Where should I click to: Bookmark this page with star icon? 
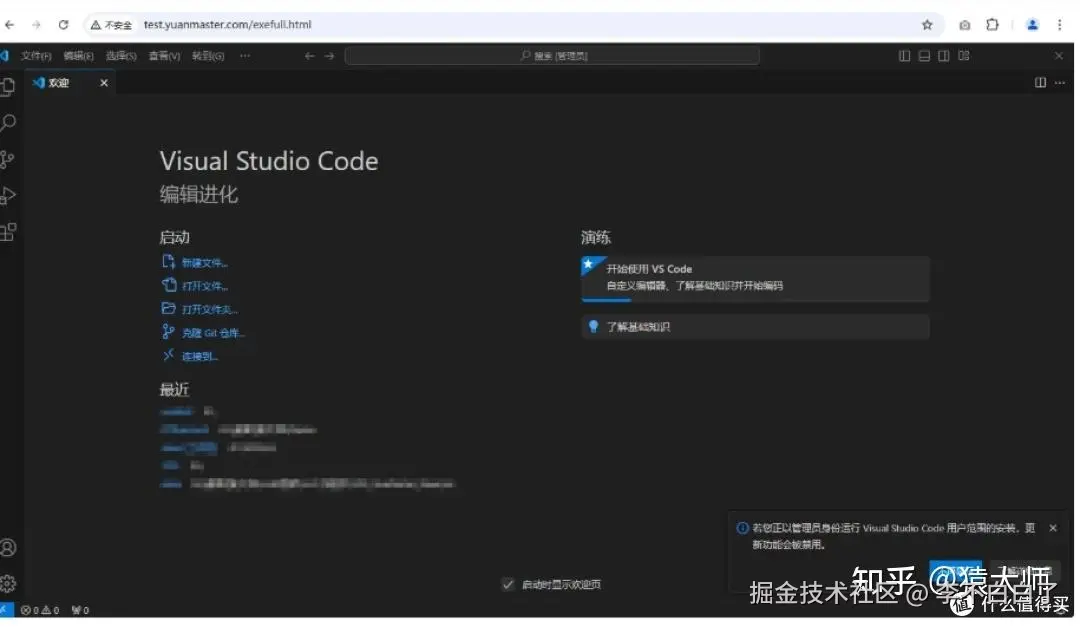[927, 25]
